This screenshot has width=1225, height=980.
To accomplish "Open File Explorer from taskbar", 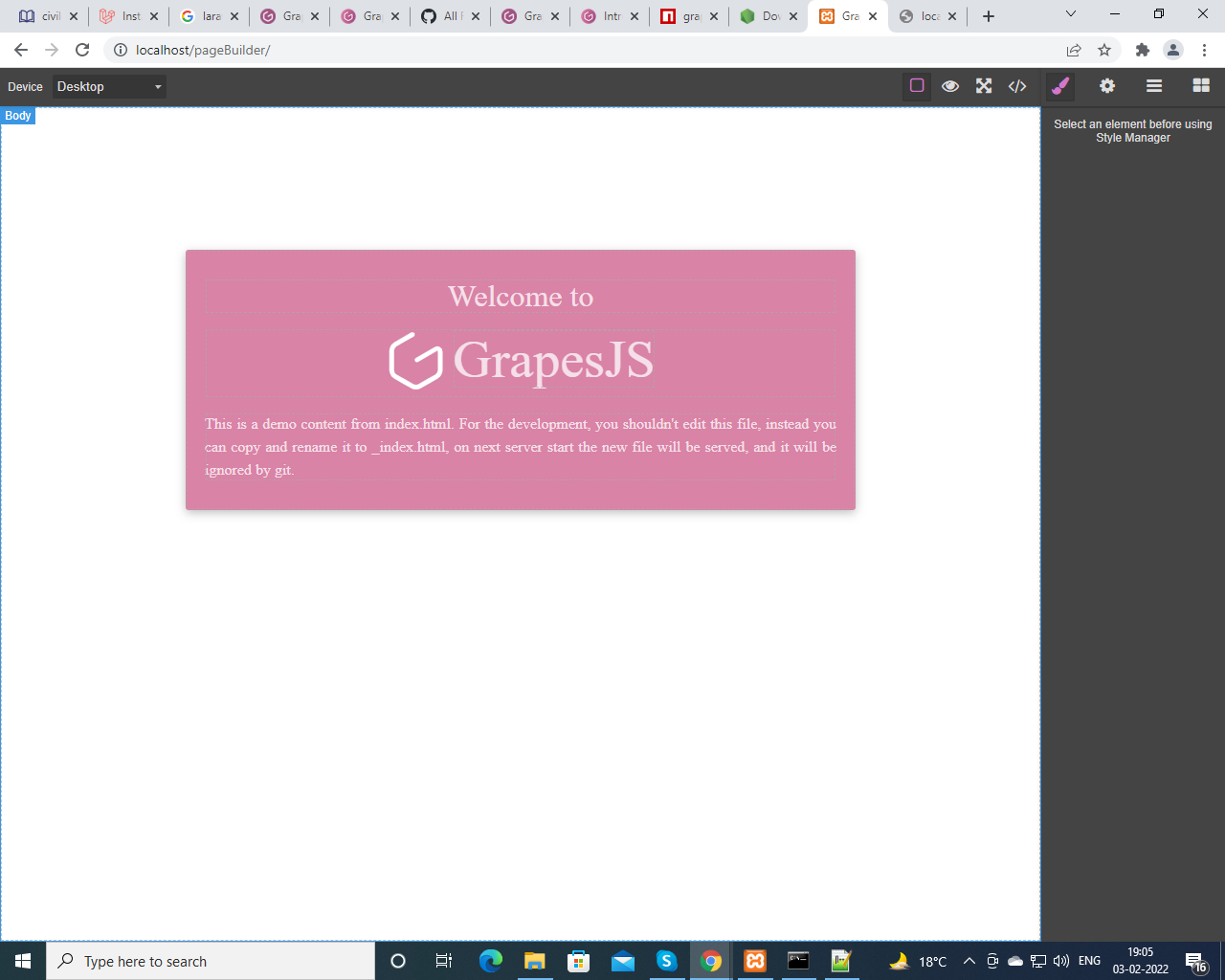I will pyautogui.click(x=534, y=961).
